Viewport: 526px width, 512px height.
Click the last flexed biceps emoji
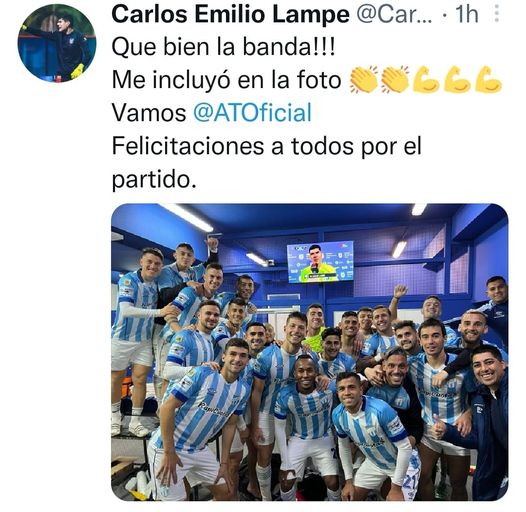click(488, 80)
